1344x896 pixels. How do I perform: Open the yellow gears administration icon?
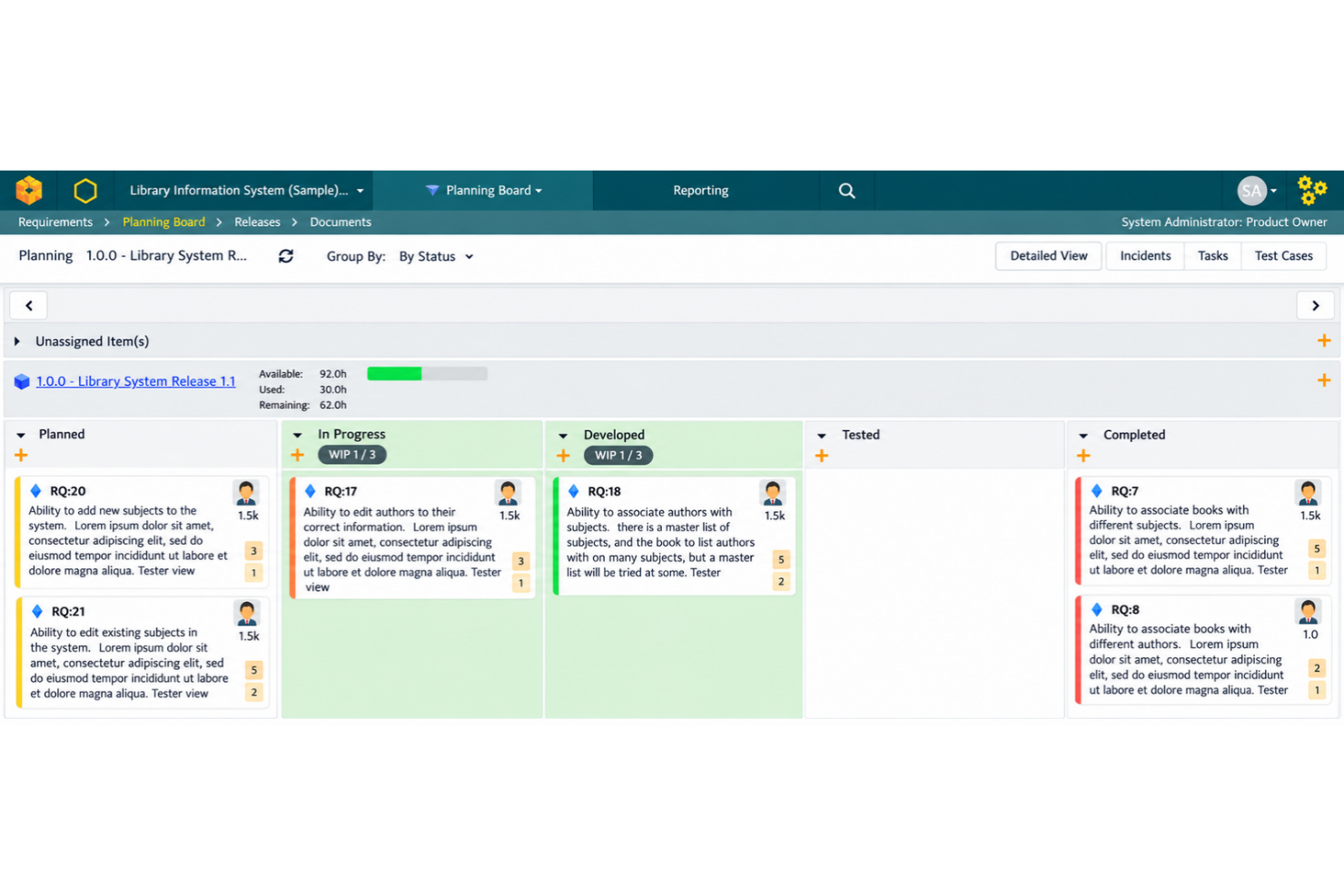pos(1312,191)
